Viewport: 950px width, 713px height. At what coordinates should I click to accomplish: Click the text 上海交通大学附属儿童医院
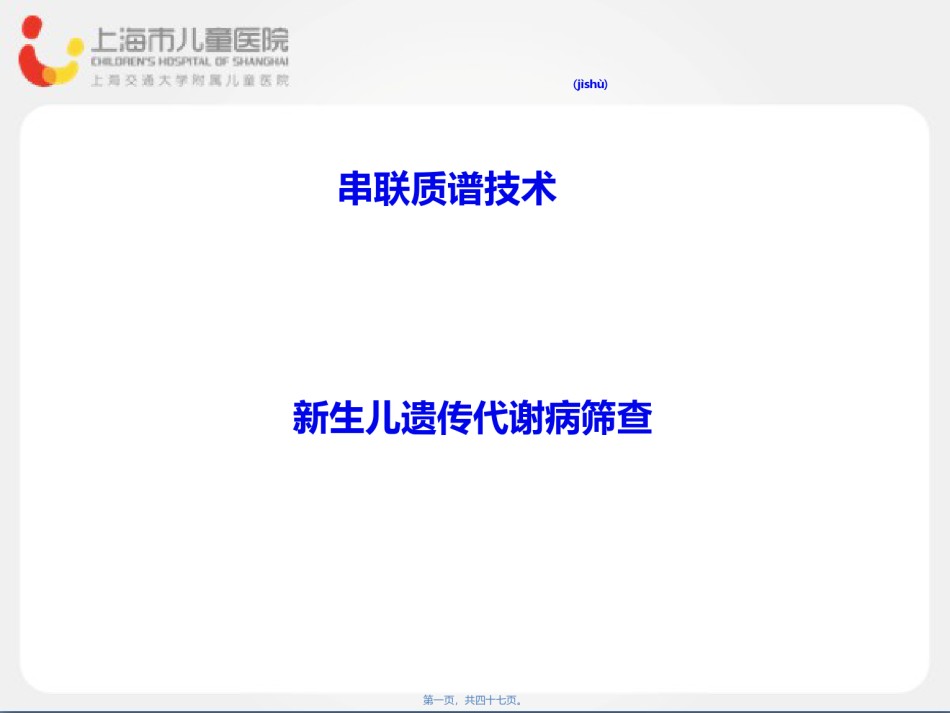tap(190, 81)
